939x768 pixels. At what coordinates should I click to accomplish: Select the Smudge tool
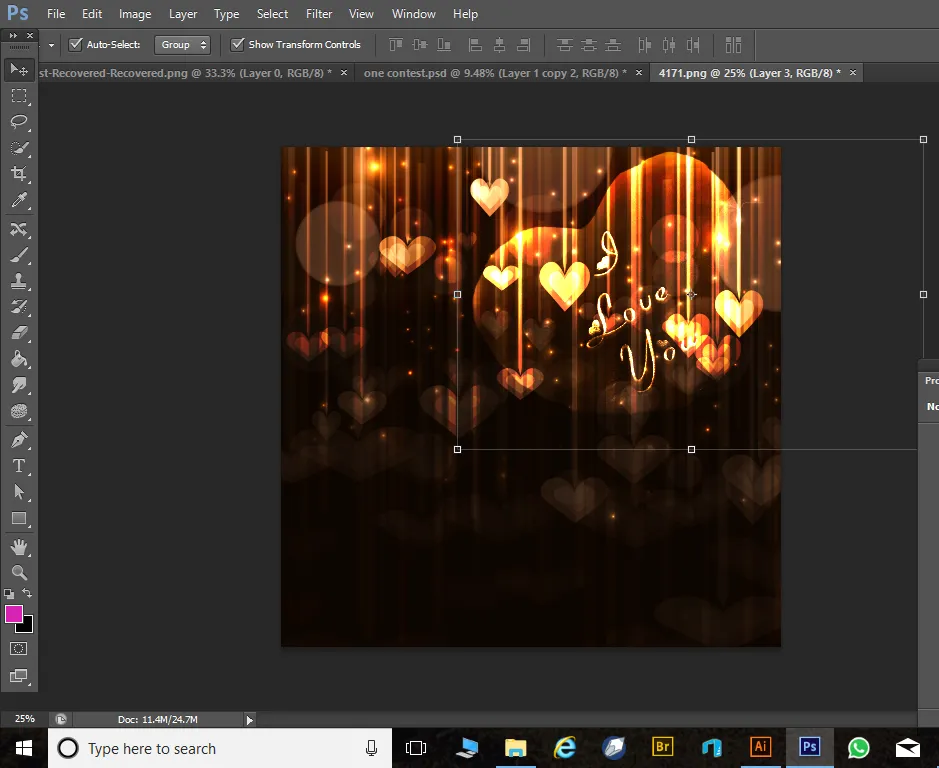tap(19, 385)
